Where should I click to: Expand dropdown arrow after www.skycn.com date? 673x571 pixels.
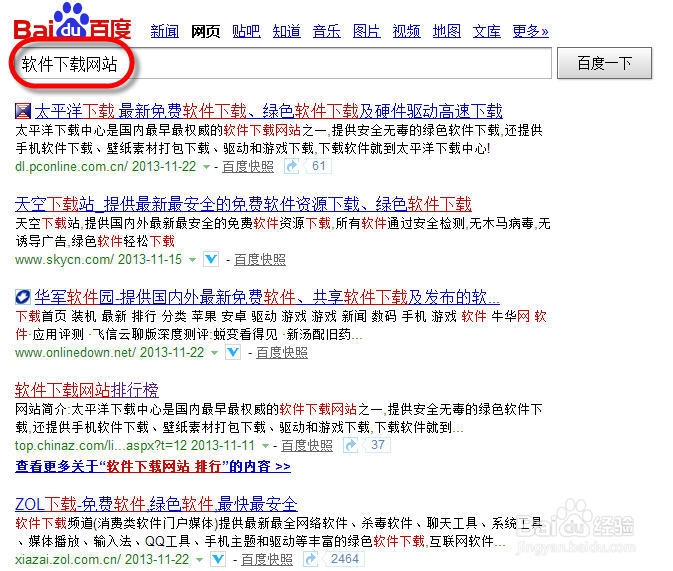192,260
